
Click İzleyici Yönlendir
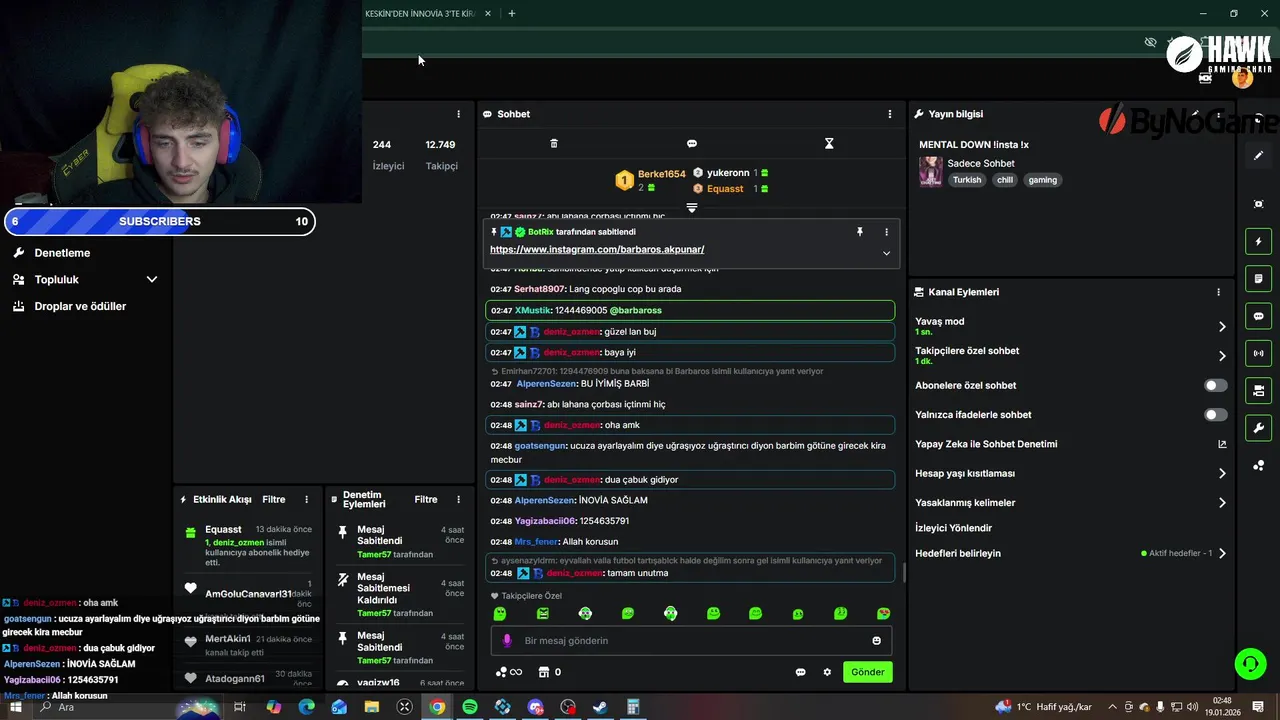(x=954, y=528)
